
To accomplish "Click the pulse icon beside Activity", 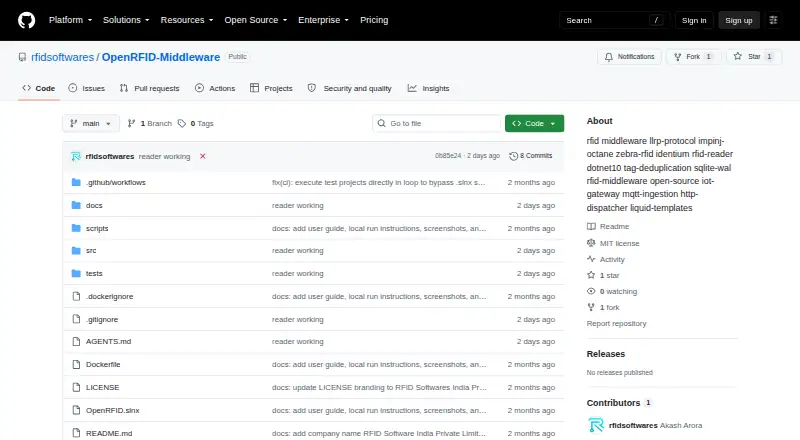I will pyautogui.click(x=591, y=259).
